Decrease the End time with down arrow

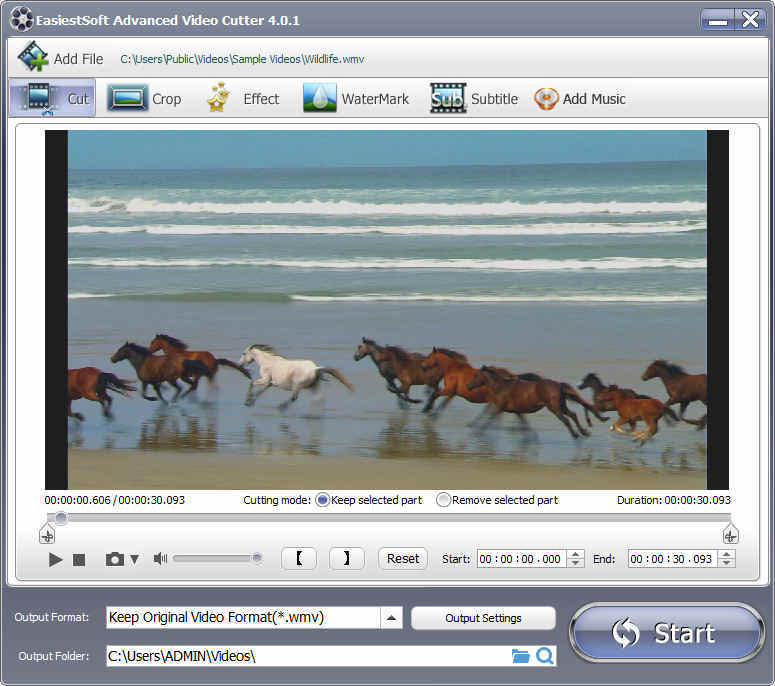(x=727, y=563)
